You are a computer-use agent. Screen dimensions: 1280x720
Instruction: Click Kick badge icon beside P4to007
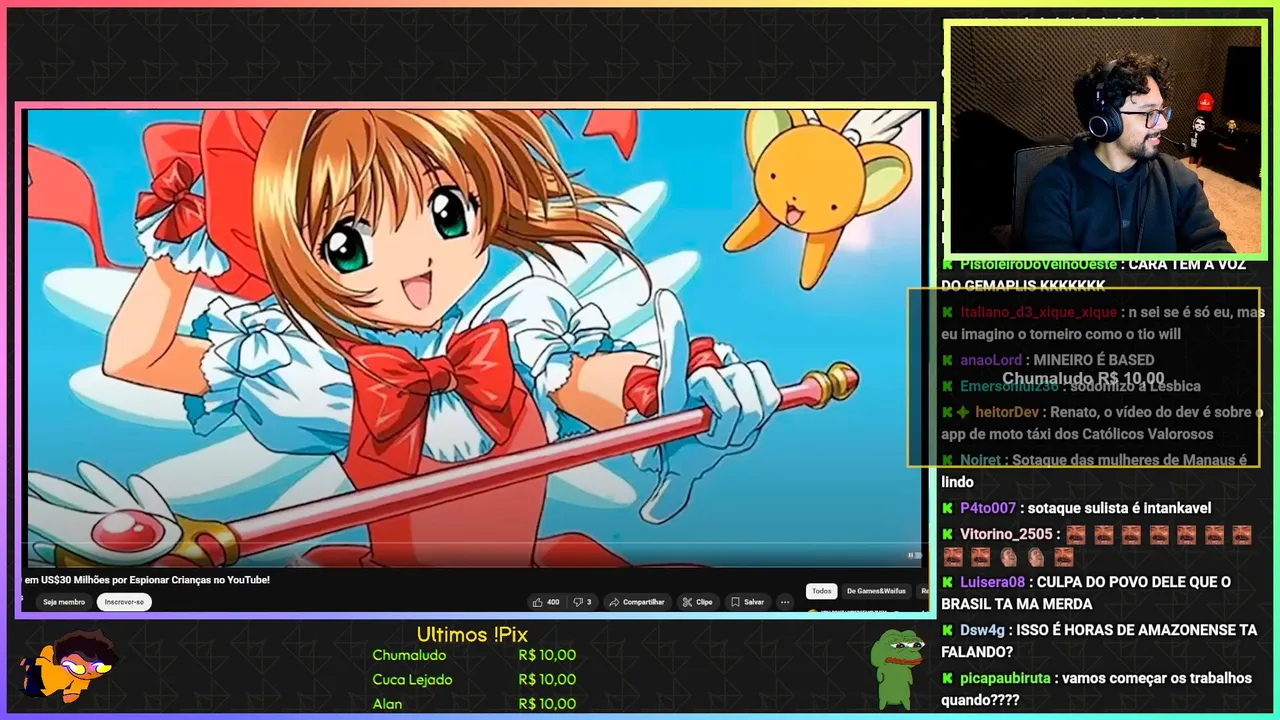(948, 508)
